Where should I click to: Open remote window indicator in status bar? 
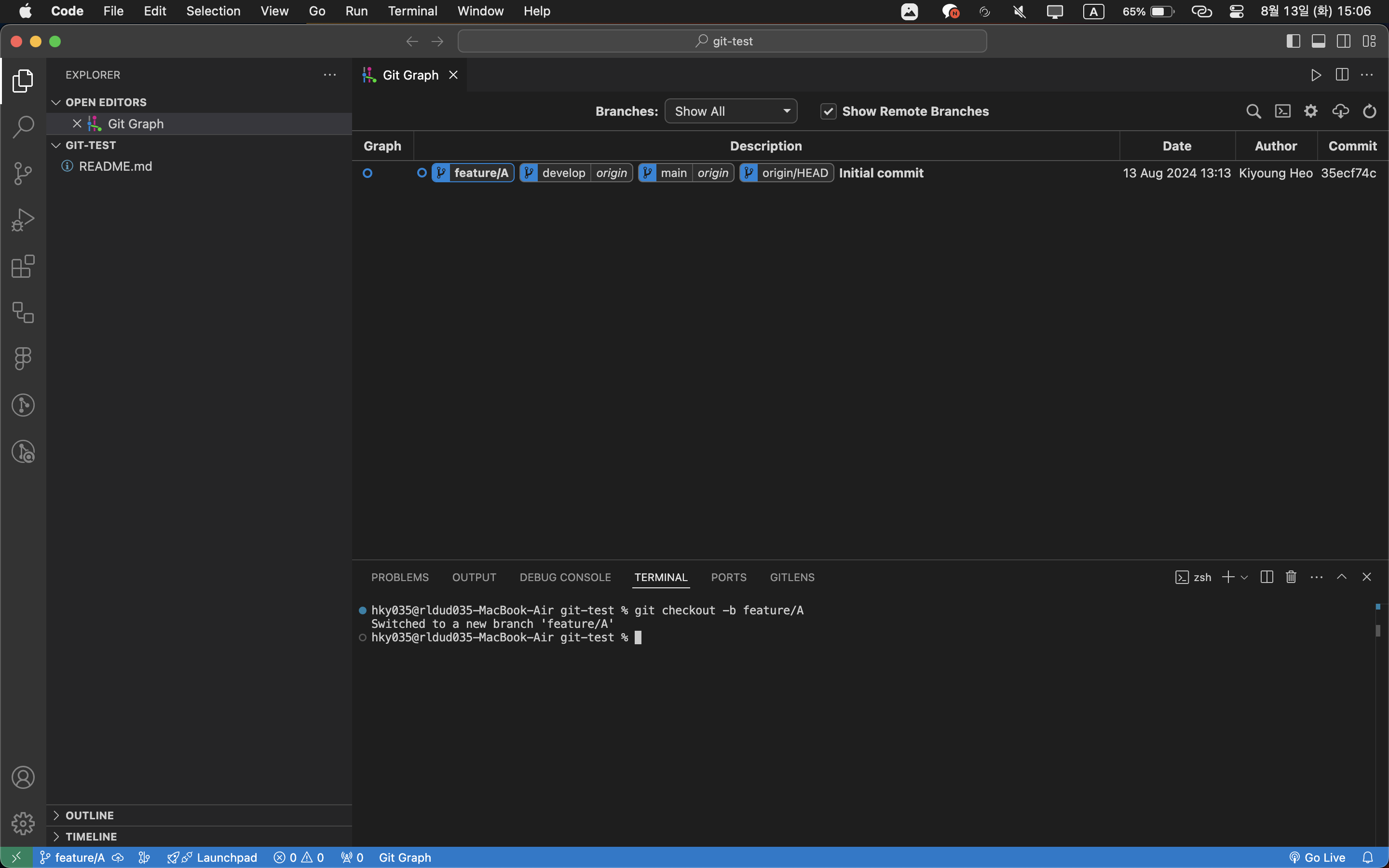click(x=16, y=857)
